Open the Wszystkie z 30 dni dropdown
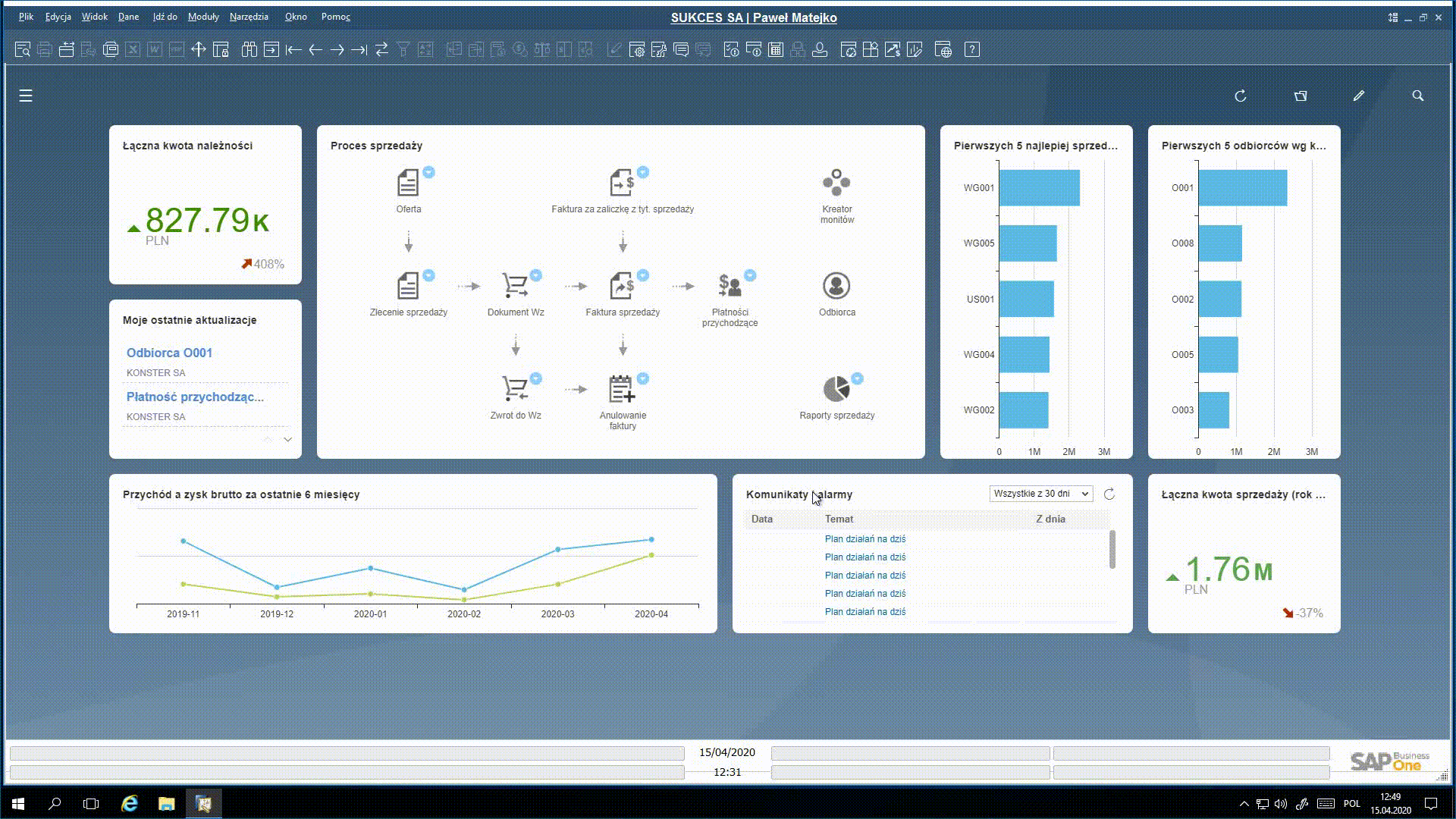The width and height of the screenshot is (1456, 819). (x=1040, y=494)
